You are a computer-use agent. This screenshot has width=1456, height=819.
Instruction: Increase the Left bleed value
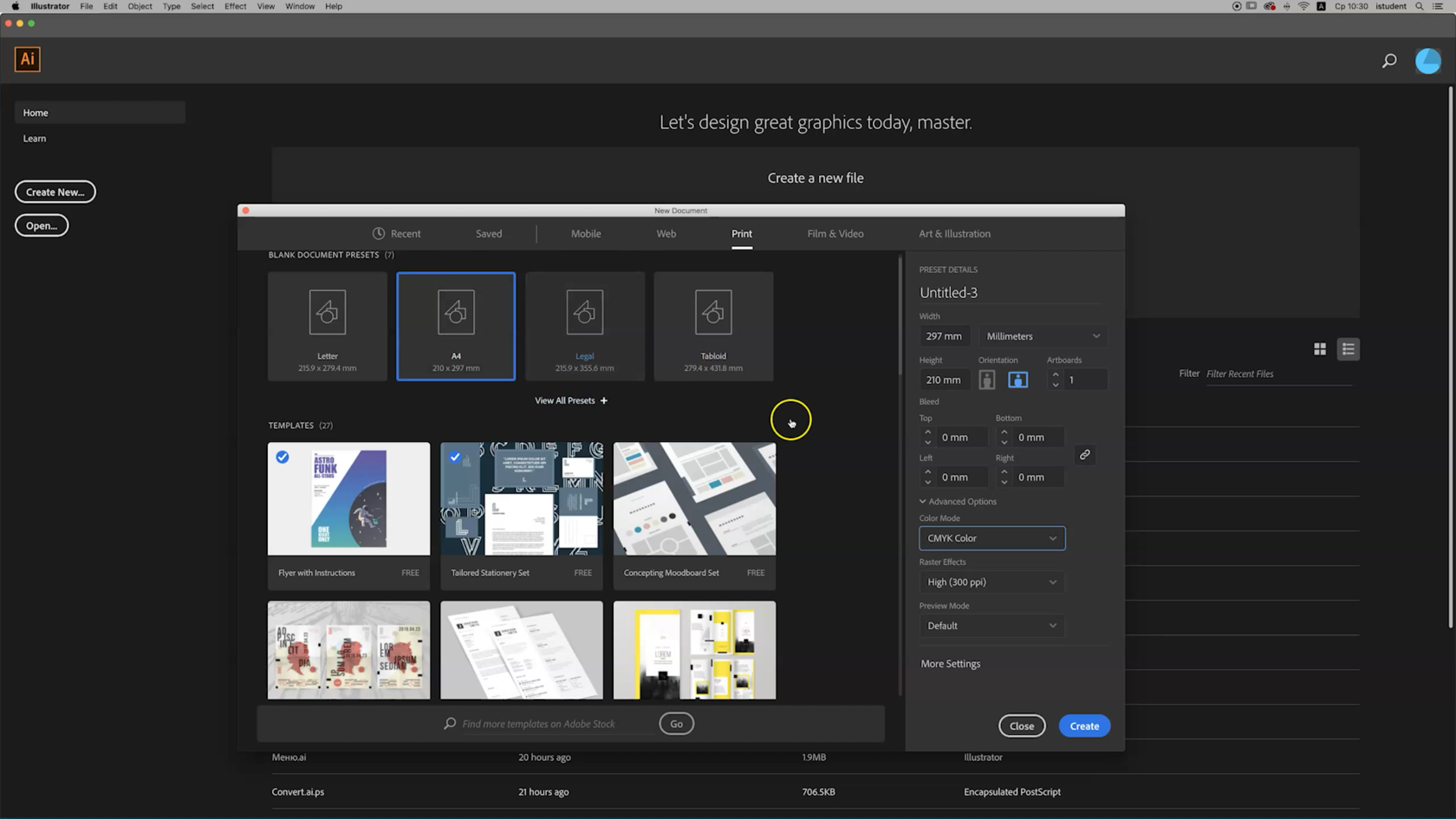(x=928, y=471)
